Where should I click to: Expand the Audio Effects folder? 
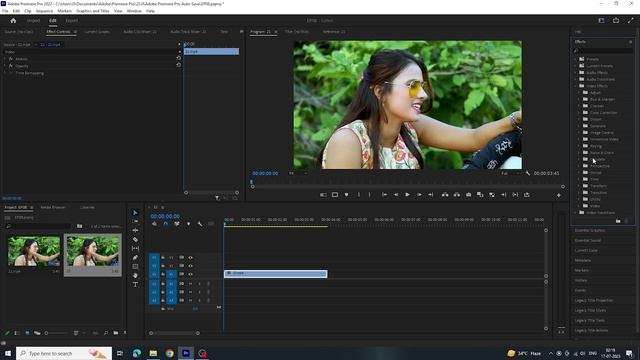576,73
